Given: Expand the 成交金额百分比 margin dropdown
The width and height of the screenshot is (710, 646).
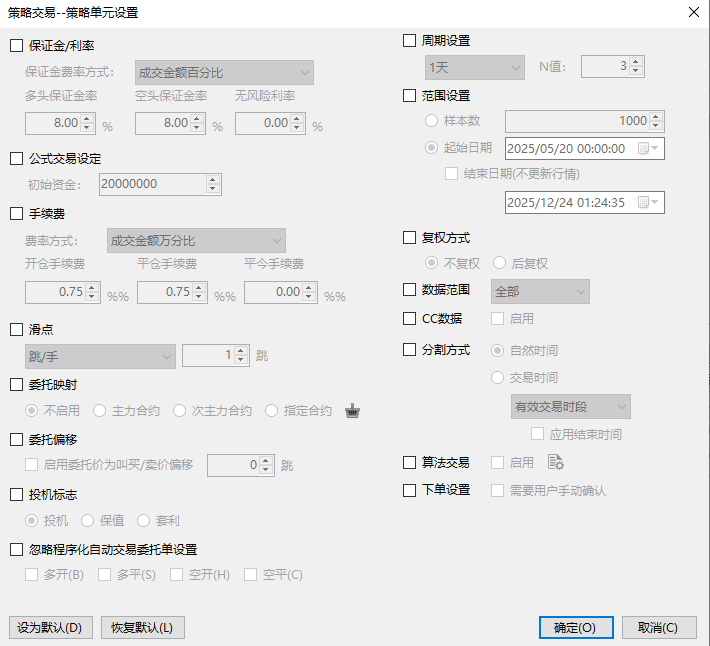Looking at the screenshot, I should point(224,73).
